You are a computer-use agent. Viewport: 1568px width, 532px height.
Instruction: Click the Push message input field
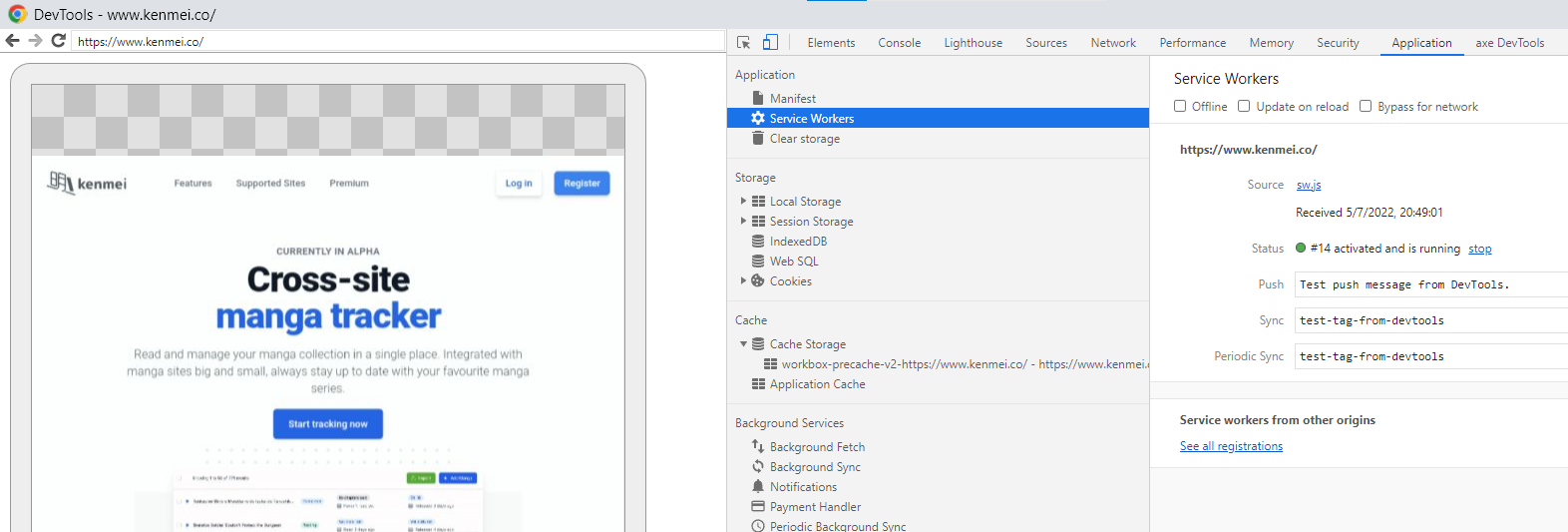pyautogui.click(x=1431, y=284)
